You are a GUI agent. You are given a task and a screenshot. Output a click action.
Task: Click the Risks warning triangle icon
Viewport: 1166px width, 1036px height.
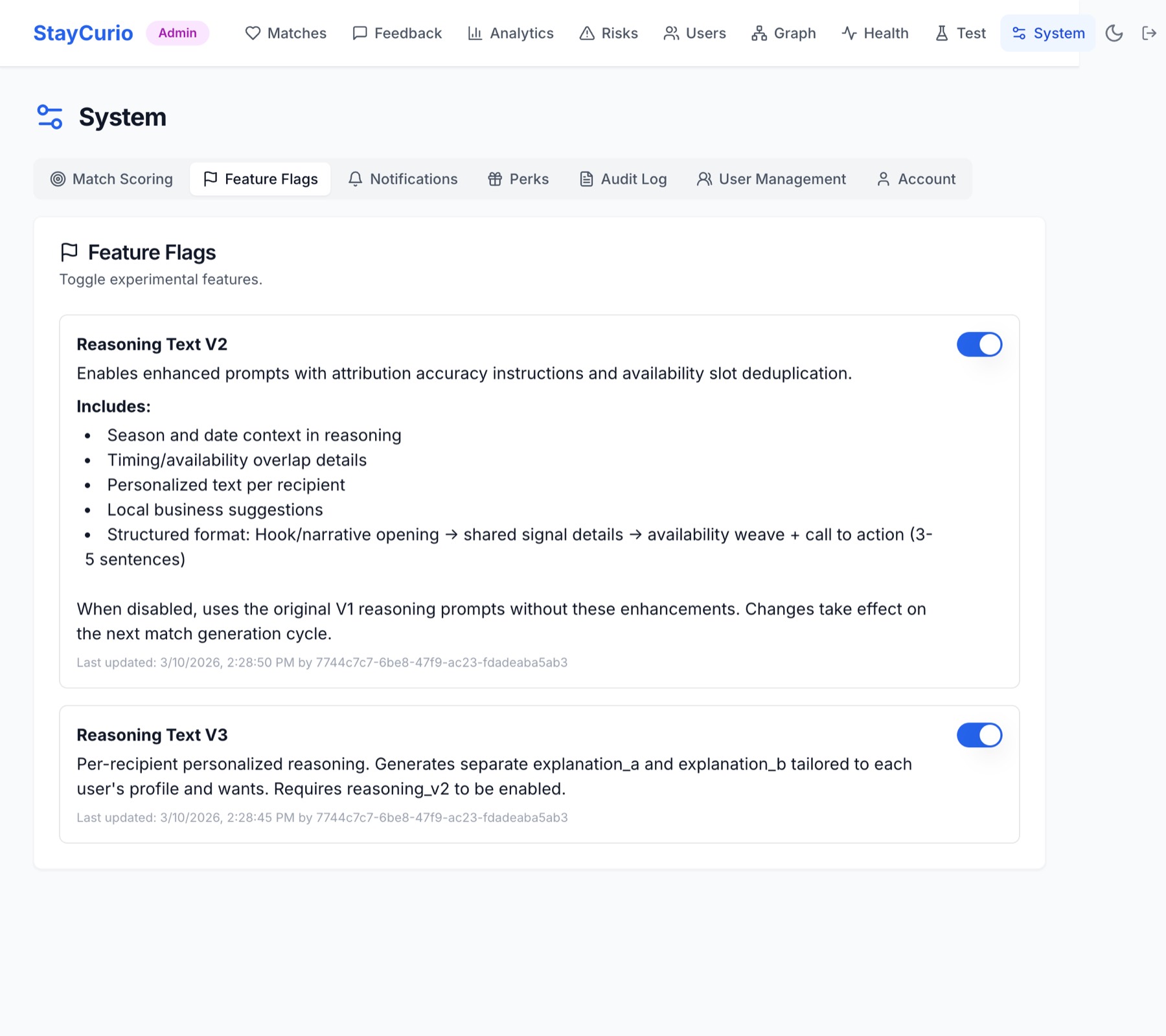(x=587, y=33)
